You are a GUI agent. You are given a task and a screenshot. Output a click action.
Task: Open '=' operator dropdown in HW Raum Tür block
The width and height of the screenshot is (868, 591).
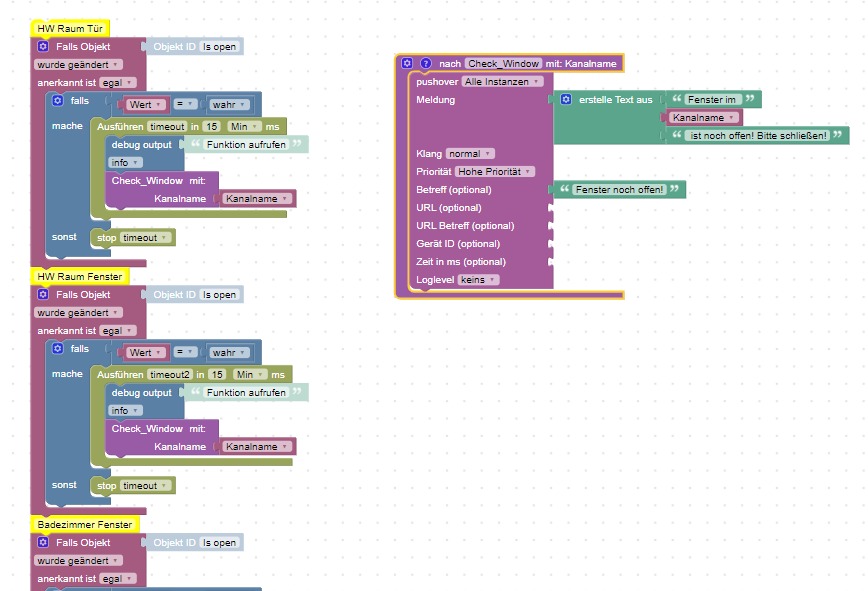185,104
